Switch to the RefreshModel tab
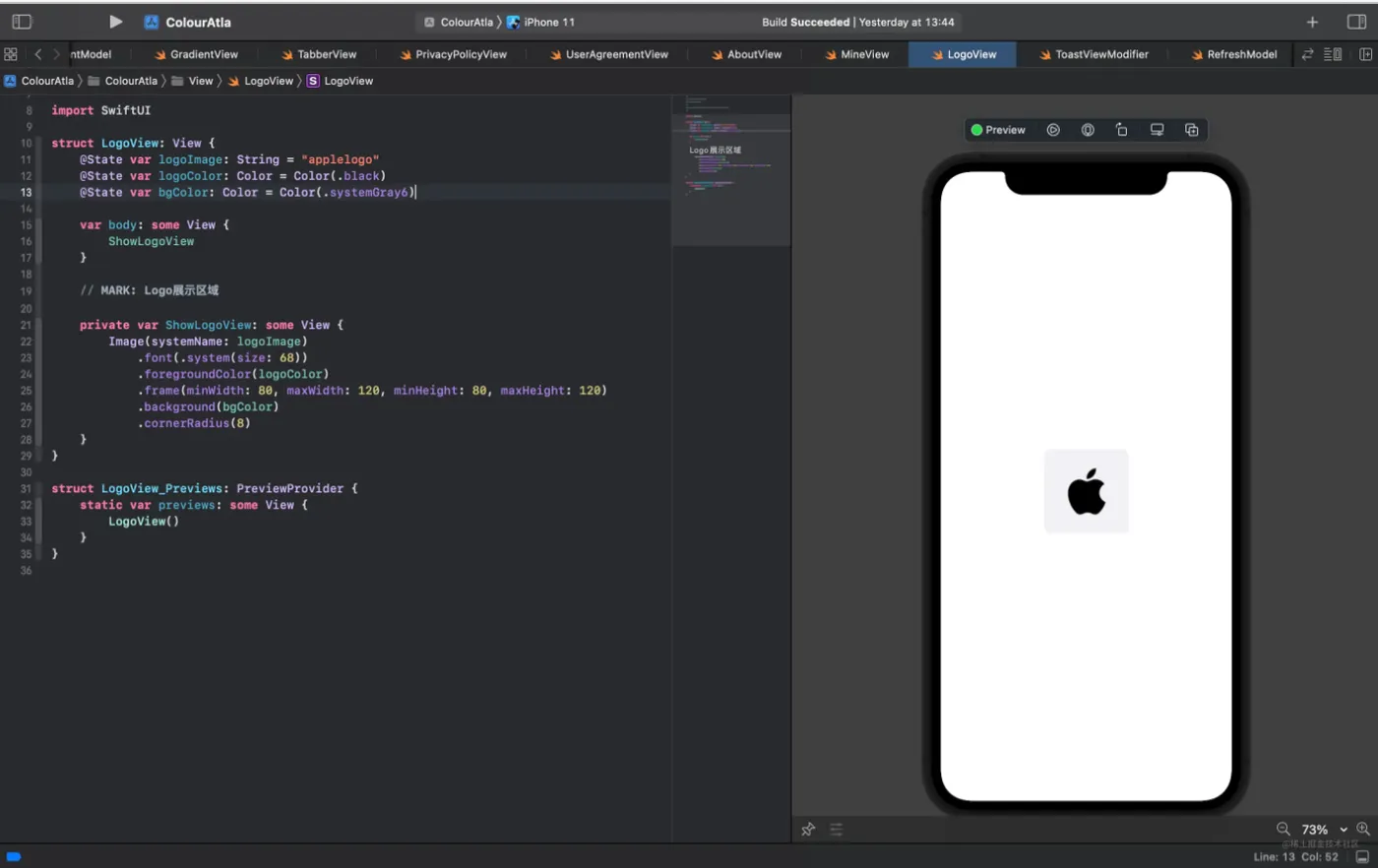The image size is (1378, 868). pyautogui.click(x=1234, y=54)
